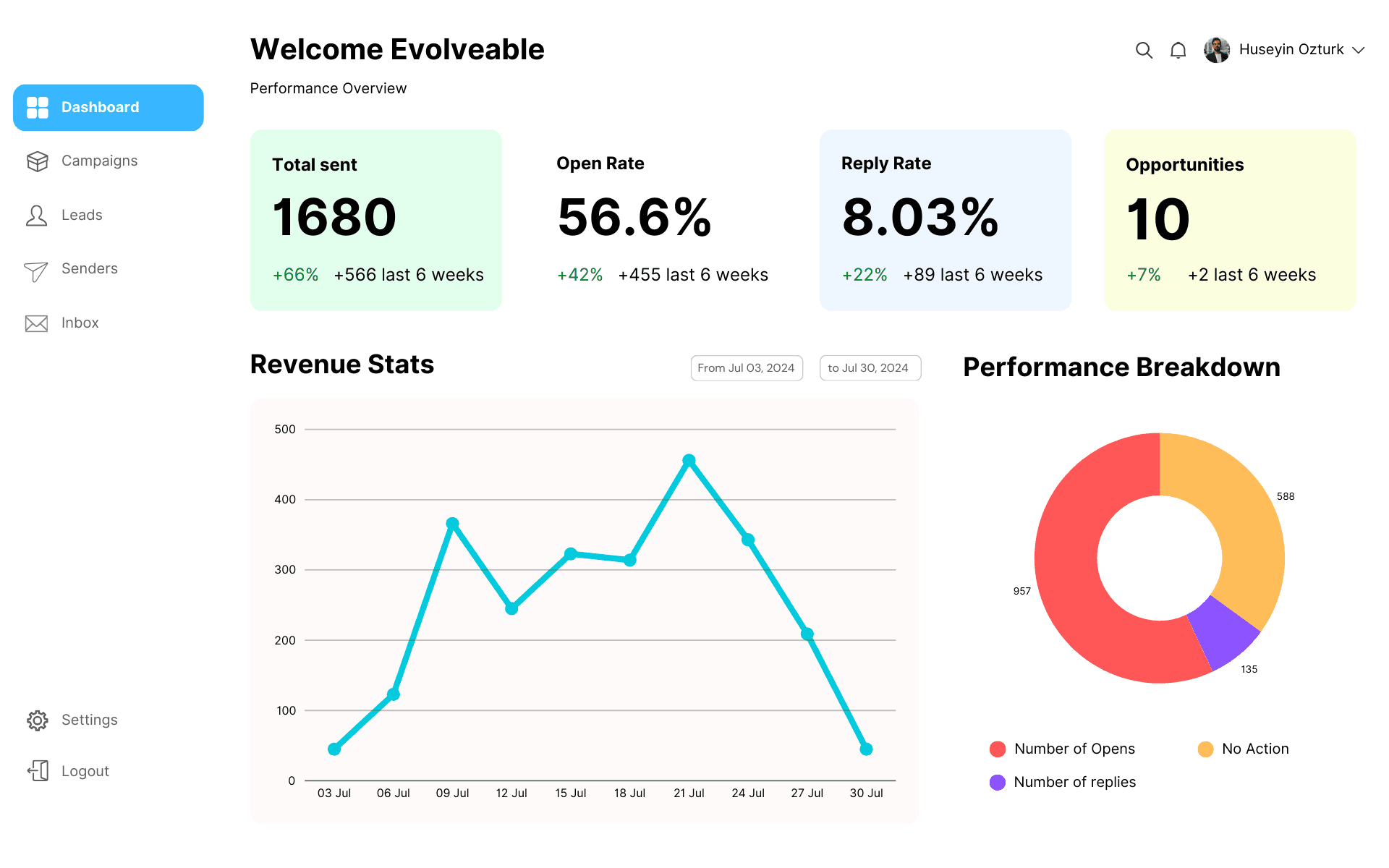Image resolution: width=1389 pixels, height=868 pixels.
Task: Click +455 last 6 weeks text
Action: [x=693, y=275]
